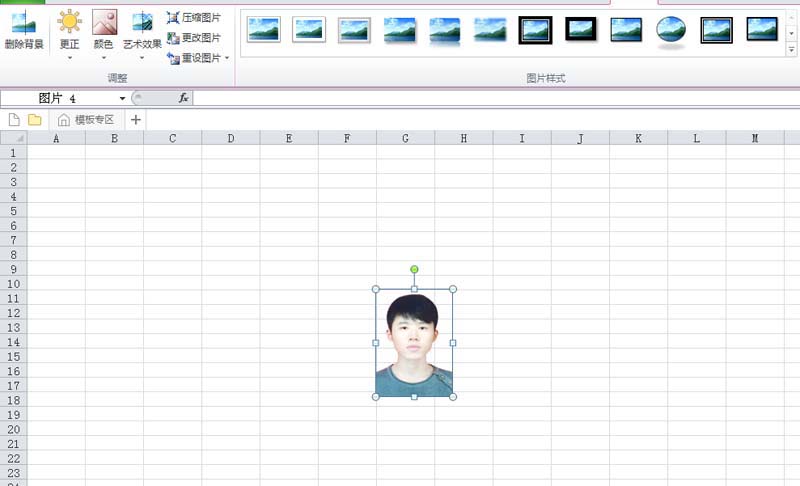Expand the Reset Picture dropdown arrow

tap(227, 58)
